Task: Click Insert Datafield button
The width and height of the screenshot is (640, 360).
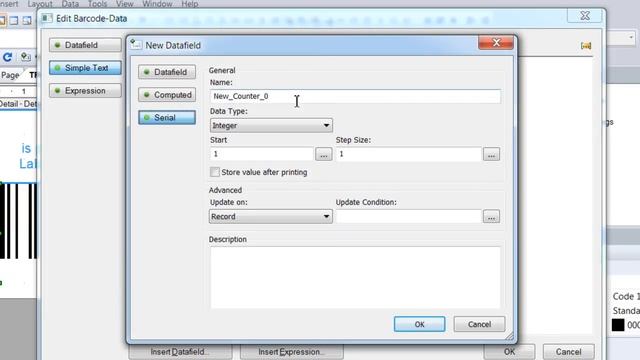Action: 180,352
